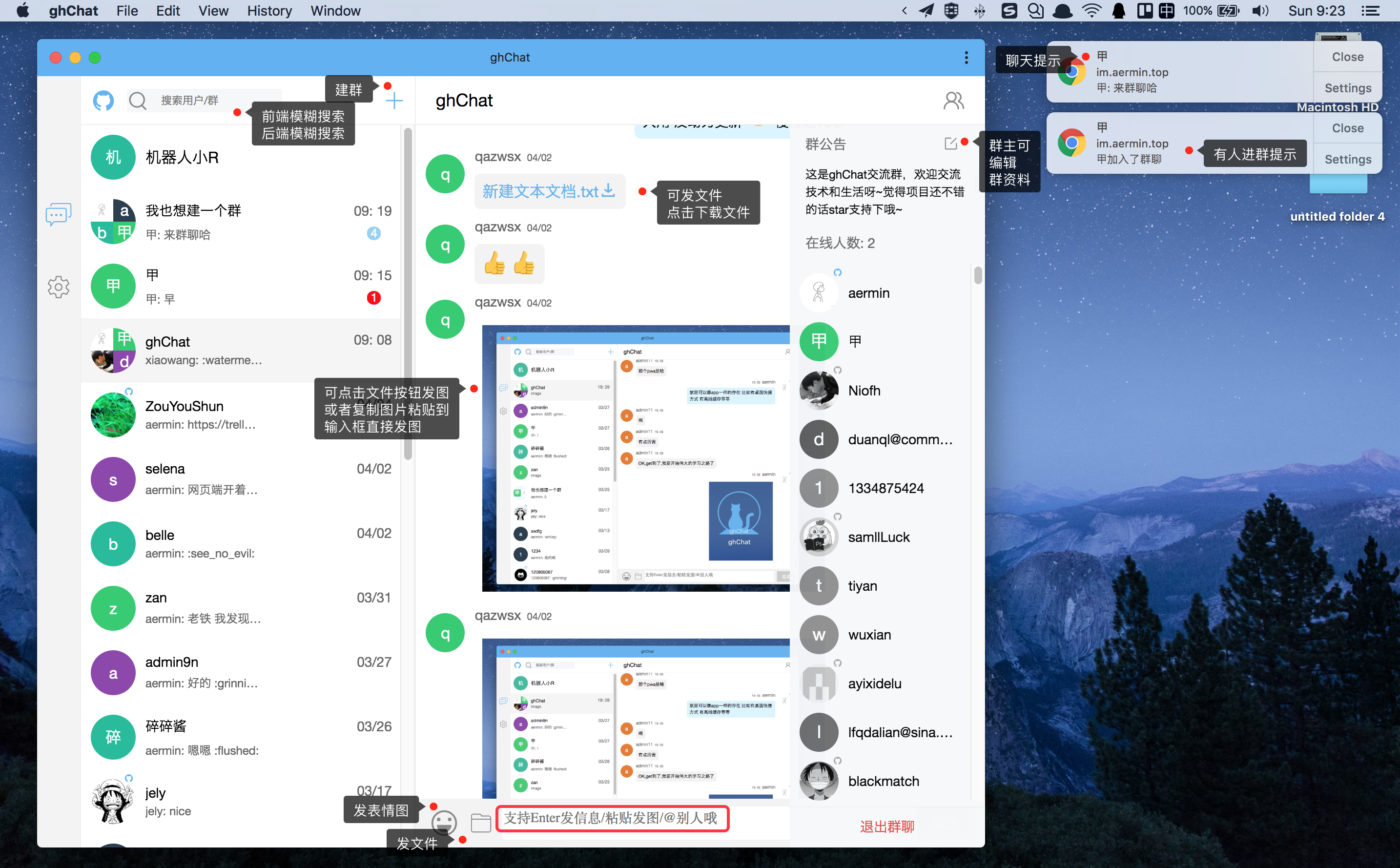Open the 碎碎酱 conversation

(242, 737)
